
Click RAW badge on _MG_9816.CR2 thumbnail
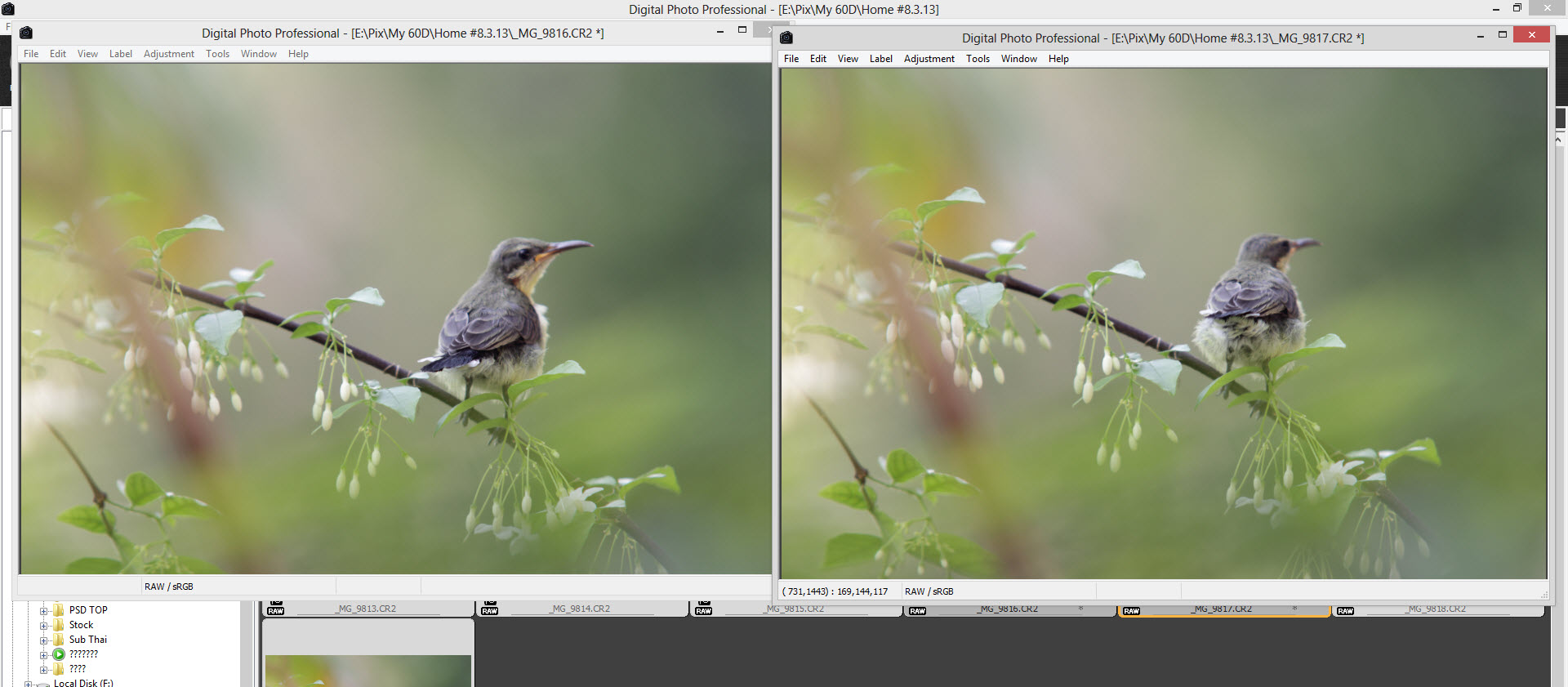[x=918, y=611]
